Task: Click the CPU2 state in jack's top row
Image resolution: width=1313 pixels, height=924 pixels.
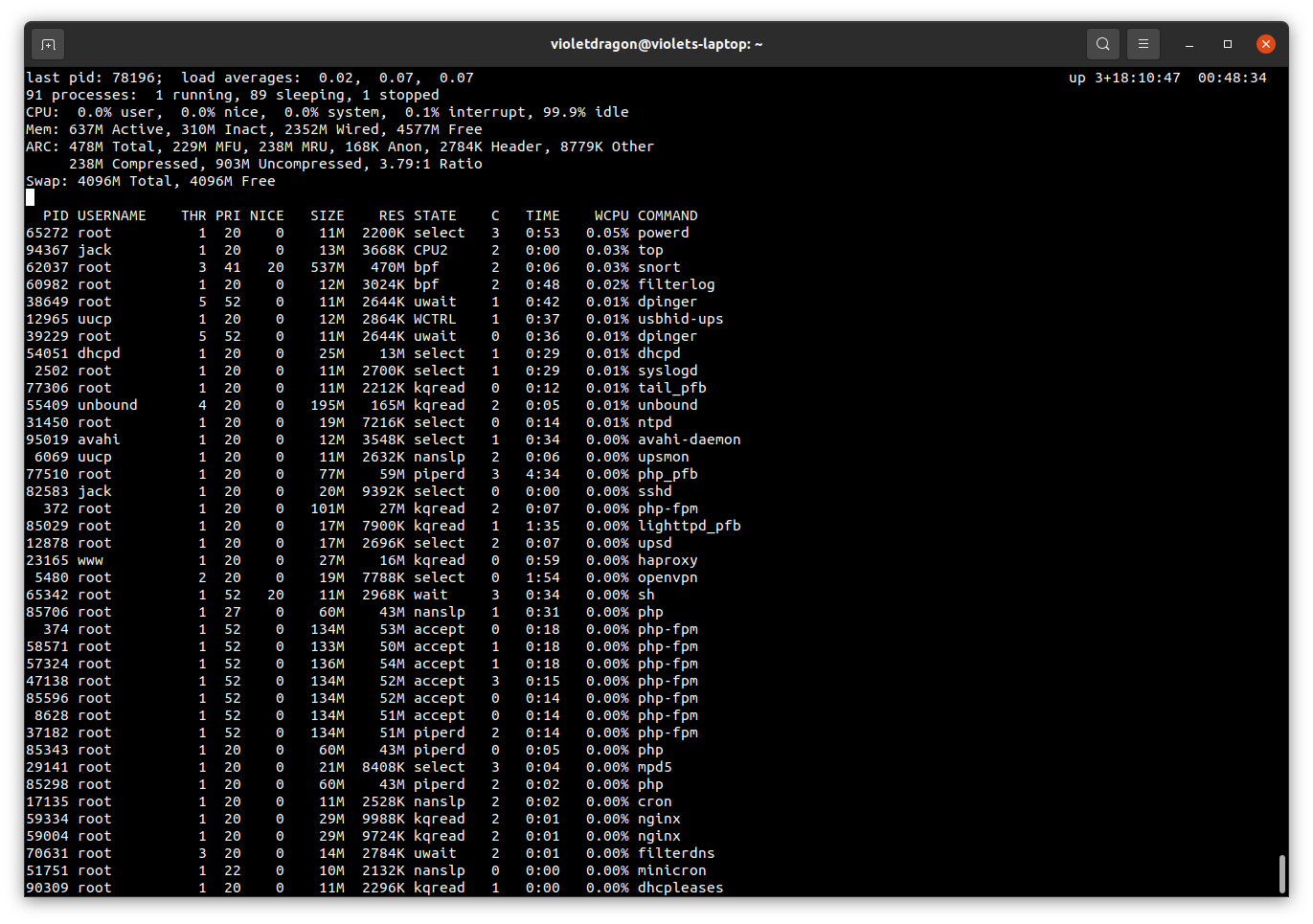Action: pos(431,250)
